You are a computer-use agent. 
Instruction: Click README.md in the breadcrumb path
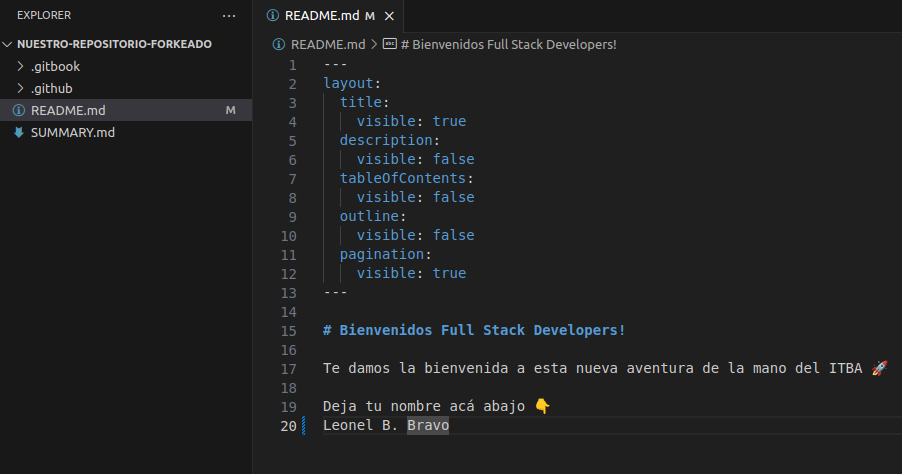tap(327, 44)
